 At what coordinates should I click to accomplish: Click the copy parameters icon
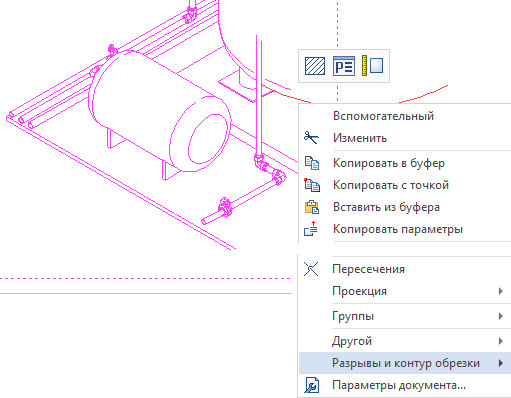coord(311,229)
